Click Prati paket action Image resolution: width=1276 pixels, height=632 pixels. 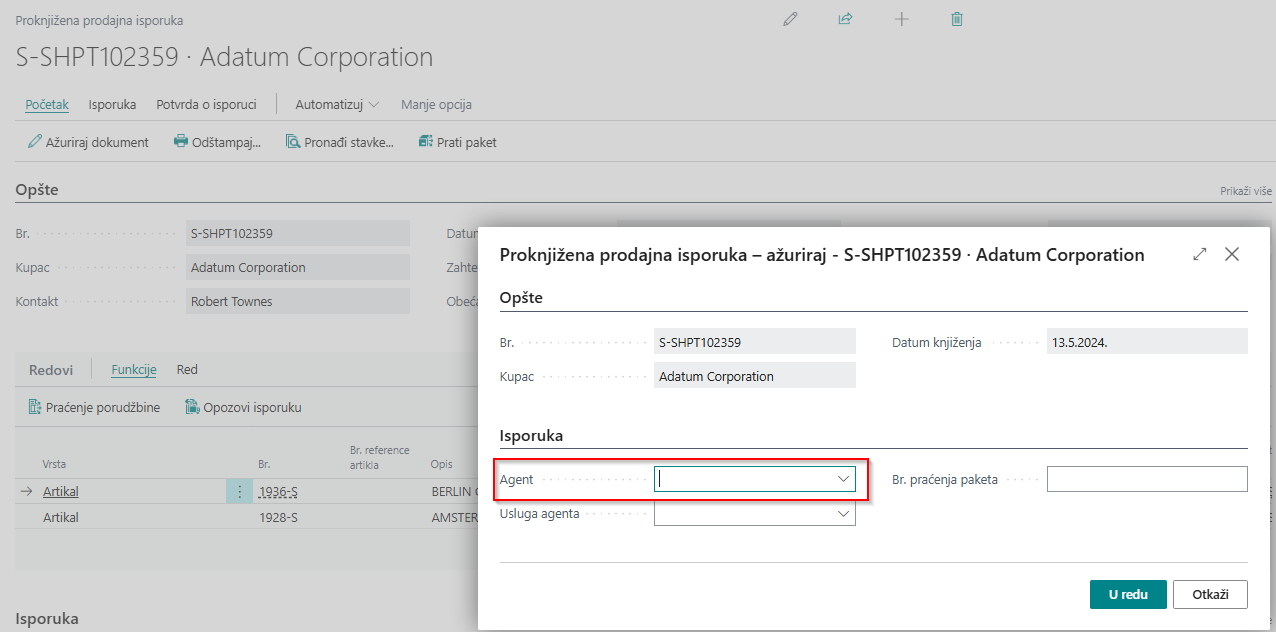click(457, 142)
